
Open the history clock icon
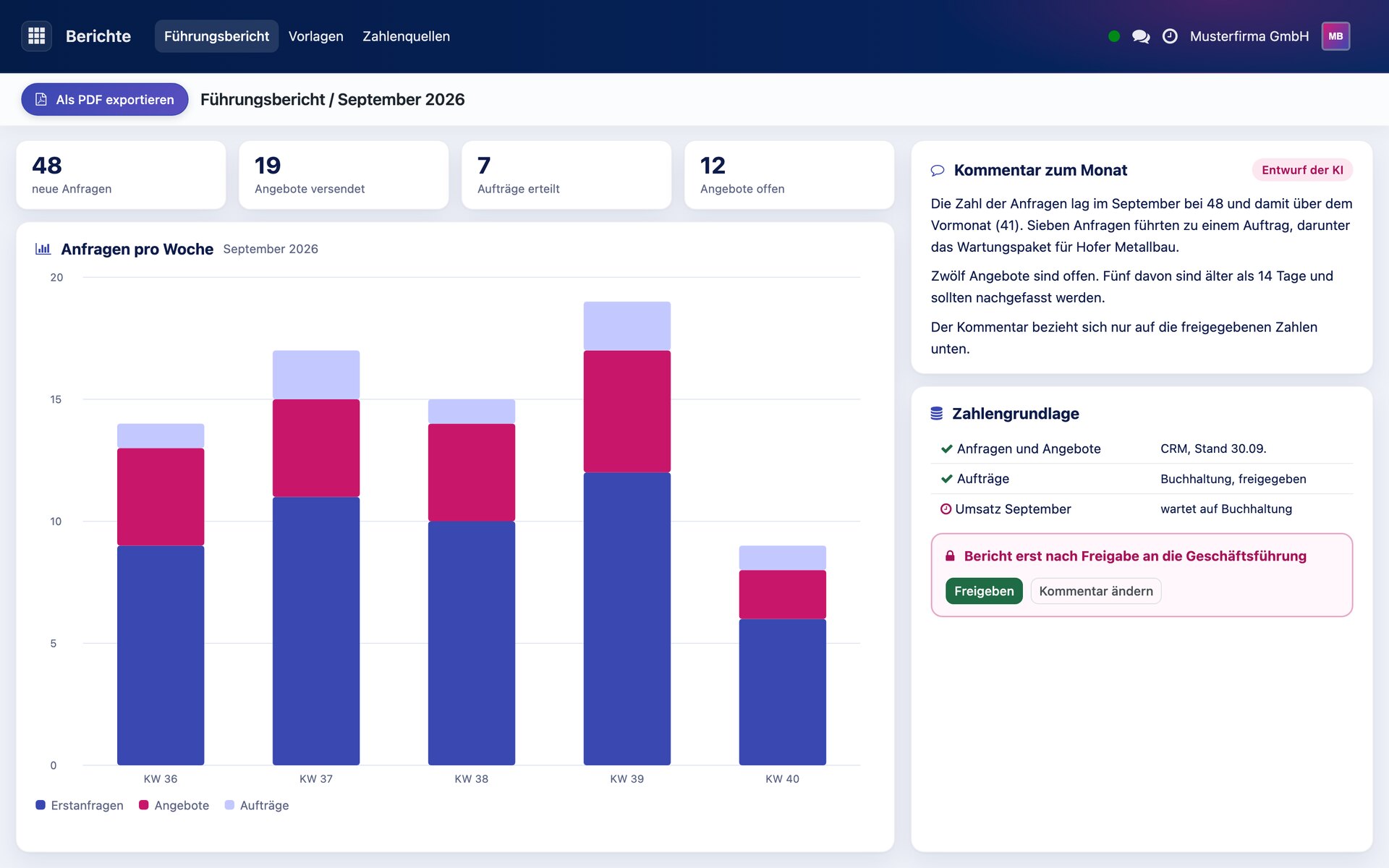pyautogui.click(x=1170, y=36)
